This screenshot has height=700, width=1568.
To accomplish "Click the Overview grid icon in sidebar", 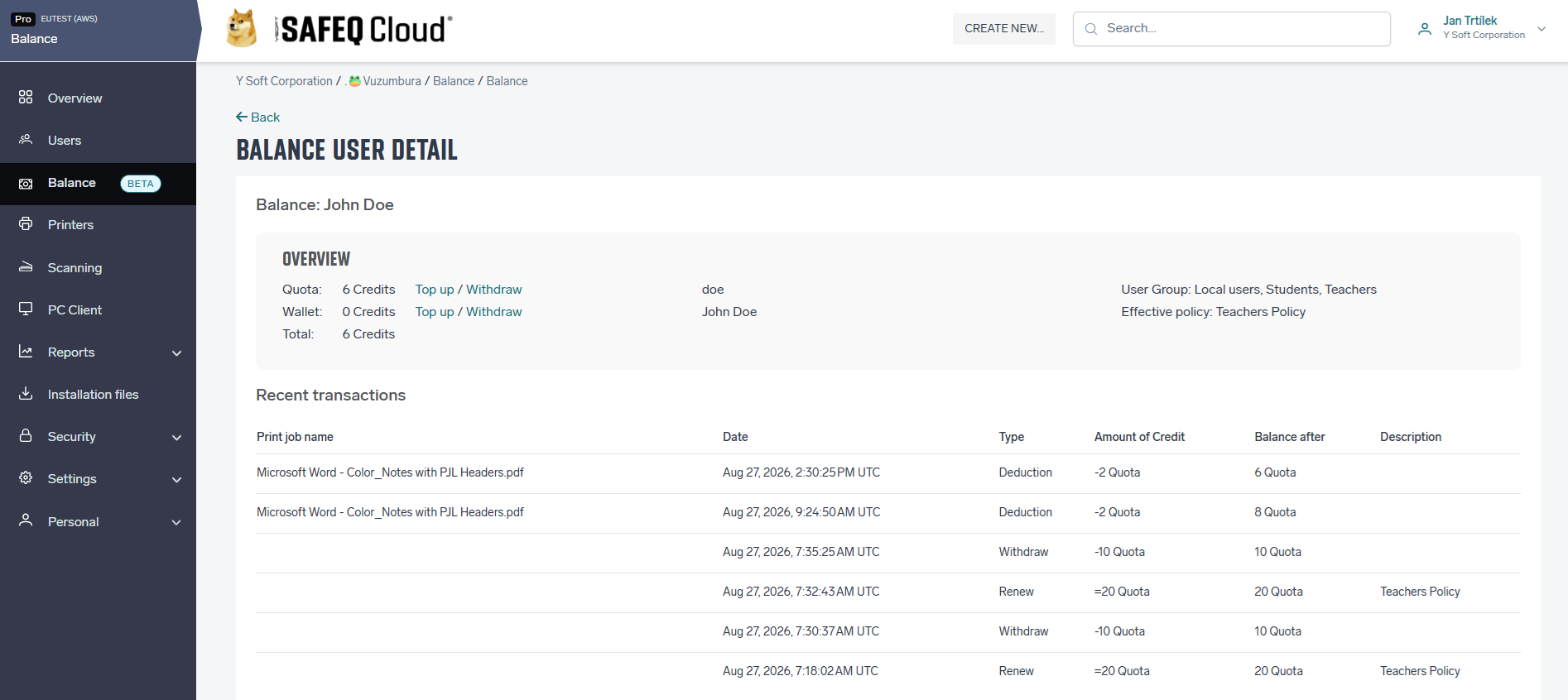I will tap(26, 97).
